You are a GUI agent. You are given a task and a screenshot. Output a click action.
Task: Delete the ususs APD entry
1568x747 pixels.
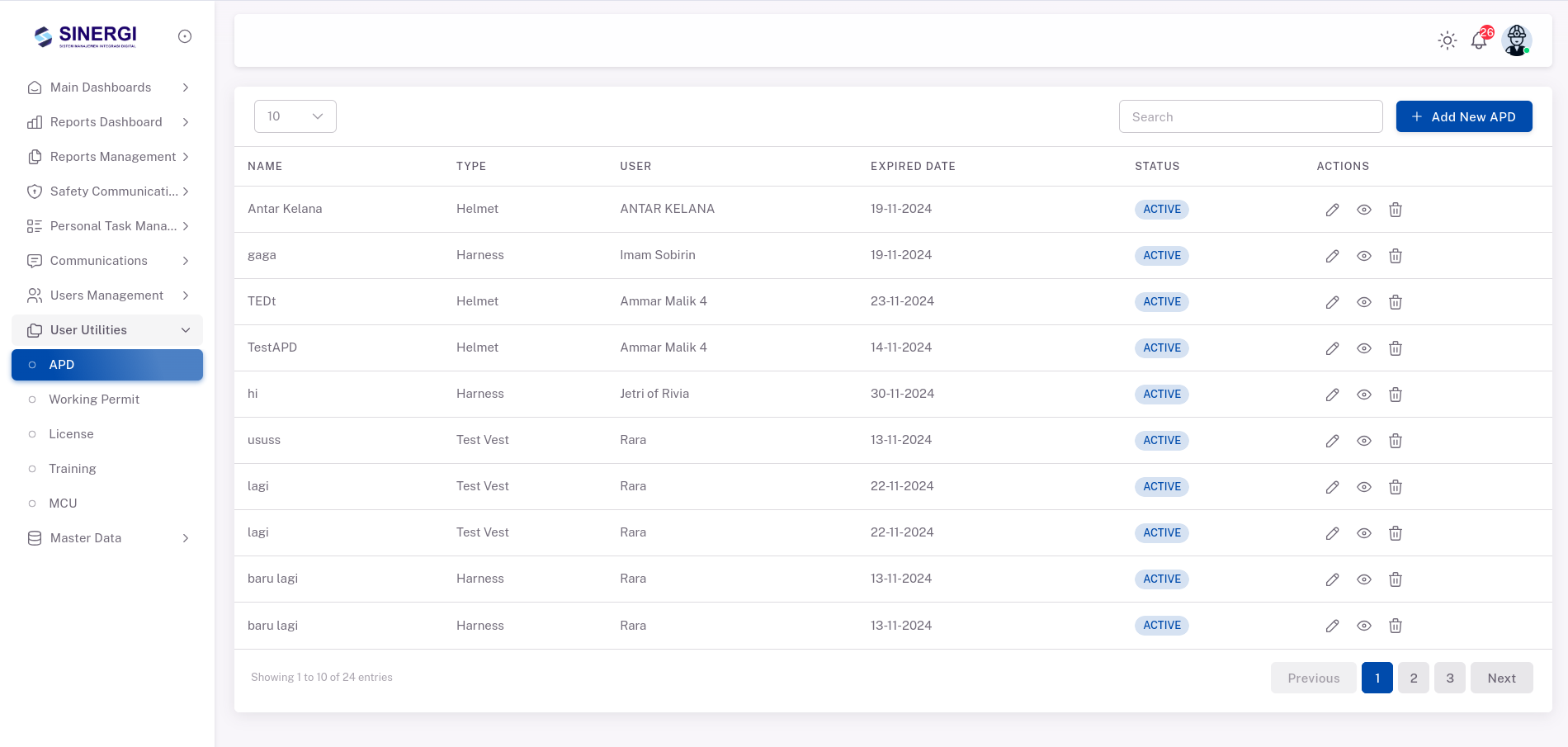tap(1396, 441)
